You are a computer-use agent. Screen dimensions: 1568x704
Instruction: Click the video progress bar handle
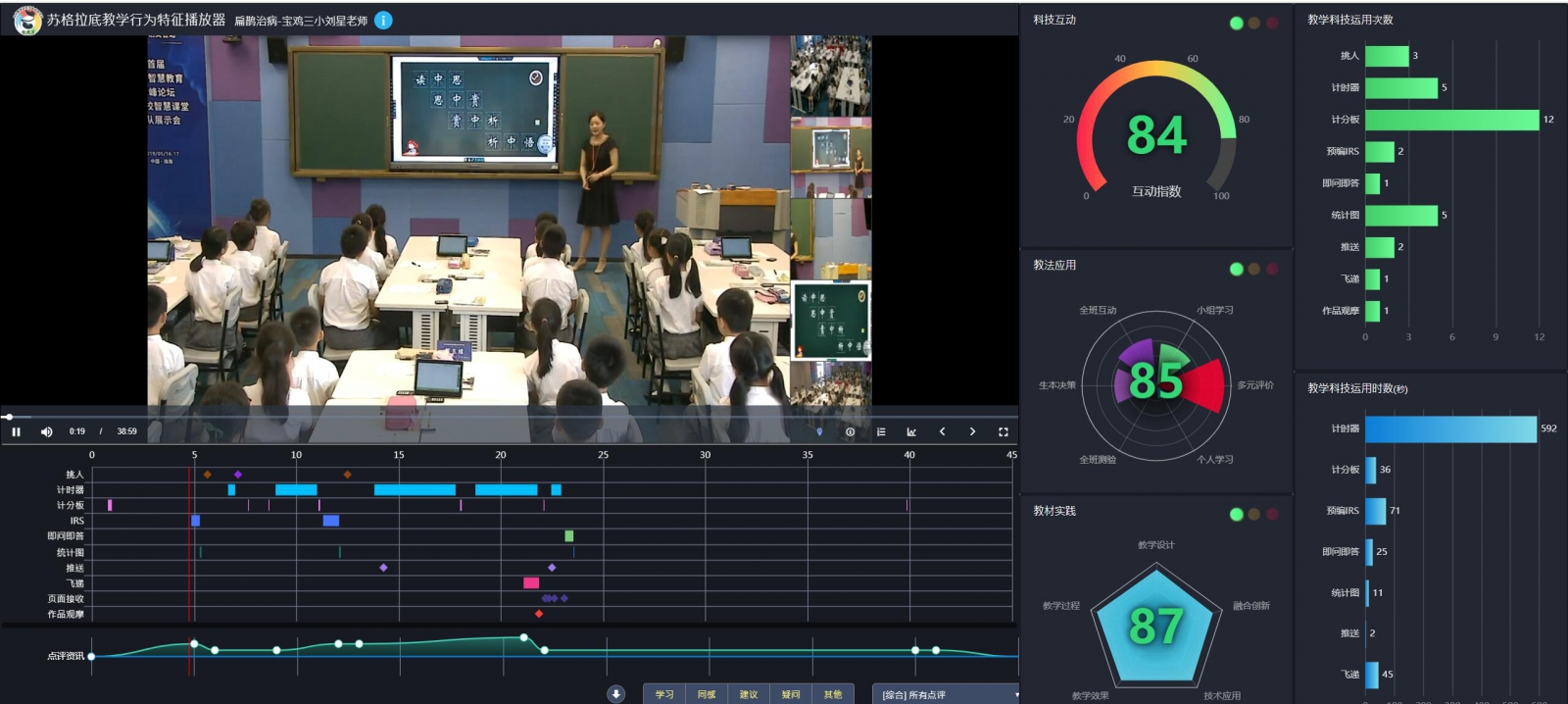coord(9,417)
